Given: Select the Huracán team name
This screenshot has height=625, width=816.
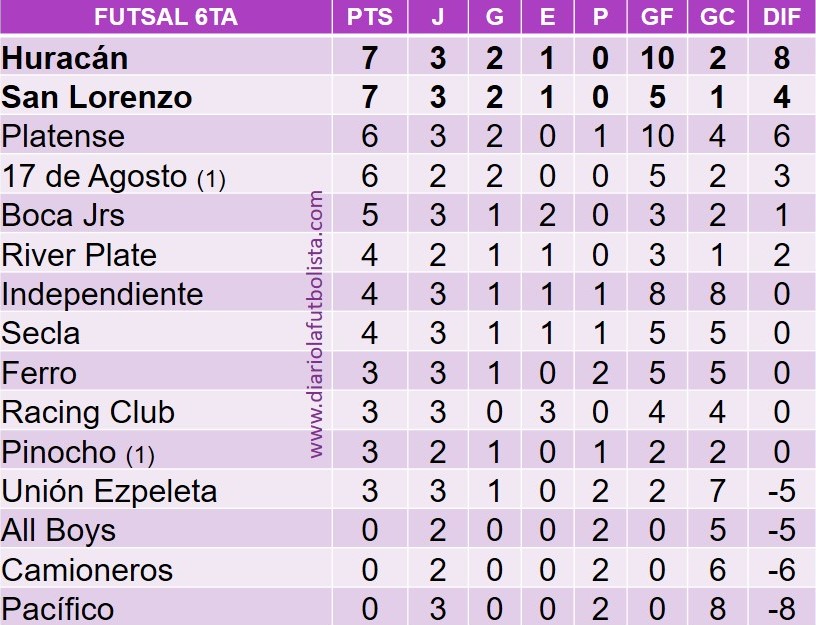Looking at the screenshot, I should point(65,58).
